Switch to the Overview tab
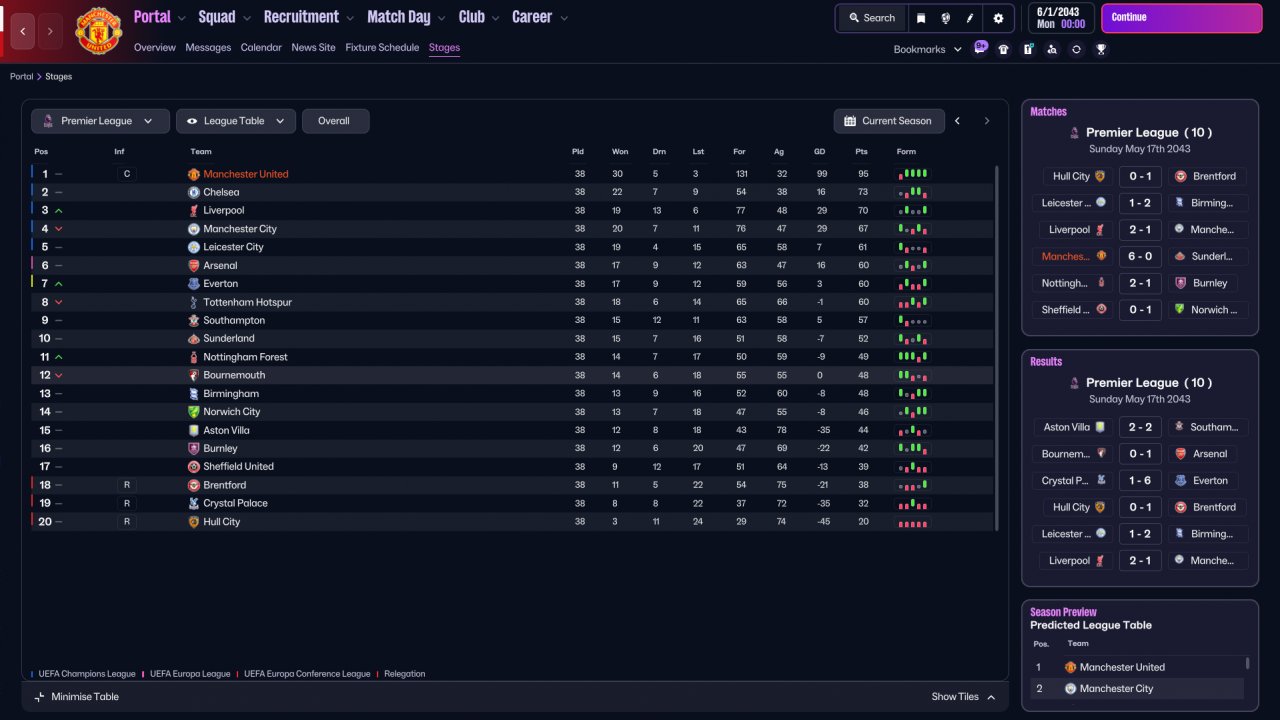This screenshot has height=720, width=1280. click(x=154, y=47)
